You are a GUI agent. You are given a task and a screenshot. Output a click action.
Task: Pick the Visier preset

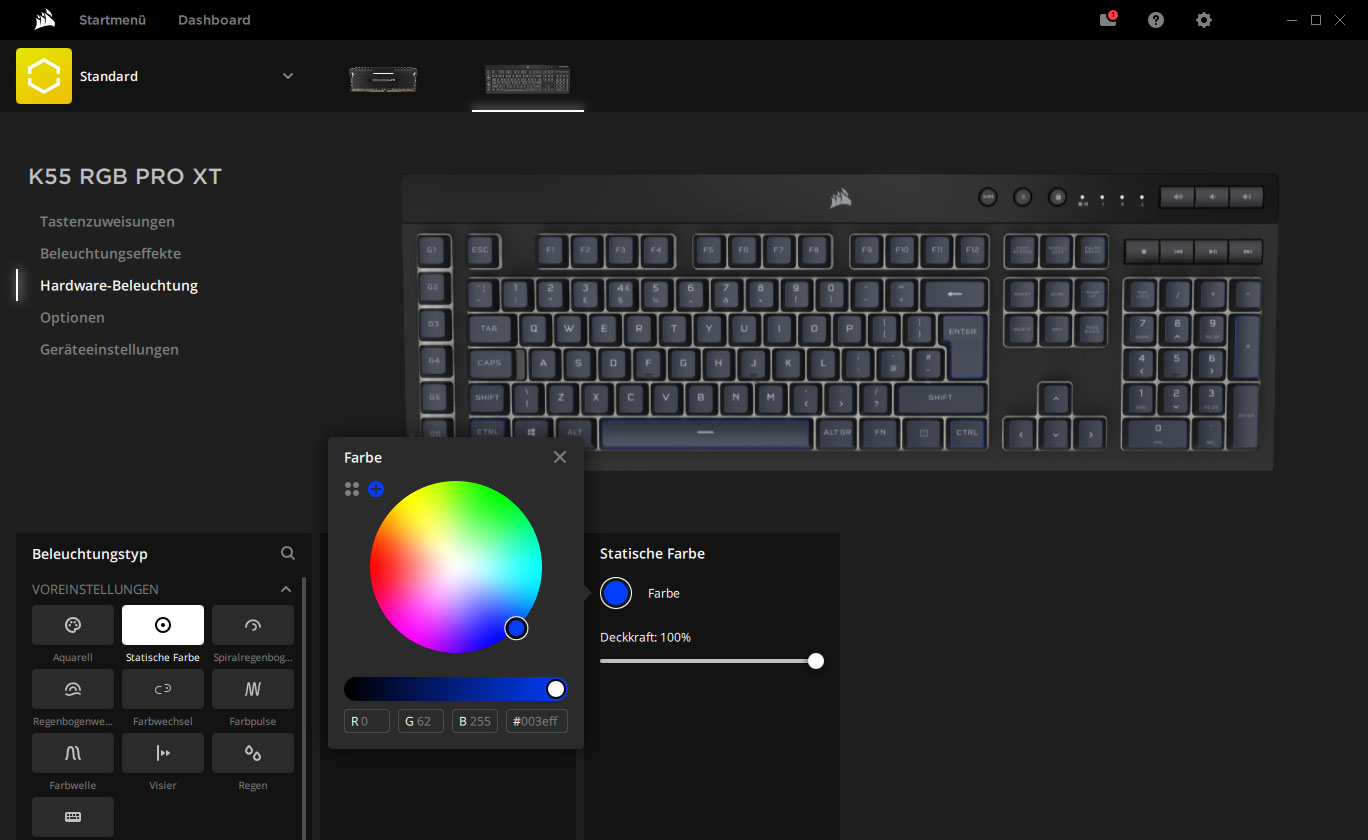click(163, 753)
